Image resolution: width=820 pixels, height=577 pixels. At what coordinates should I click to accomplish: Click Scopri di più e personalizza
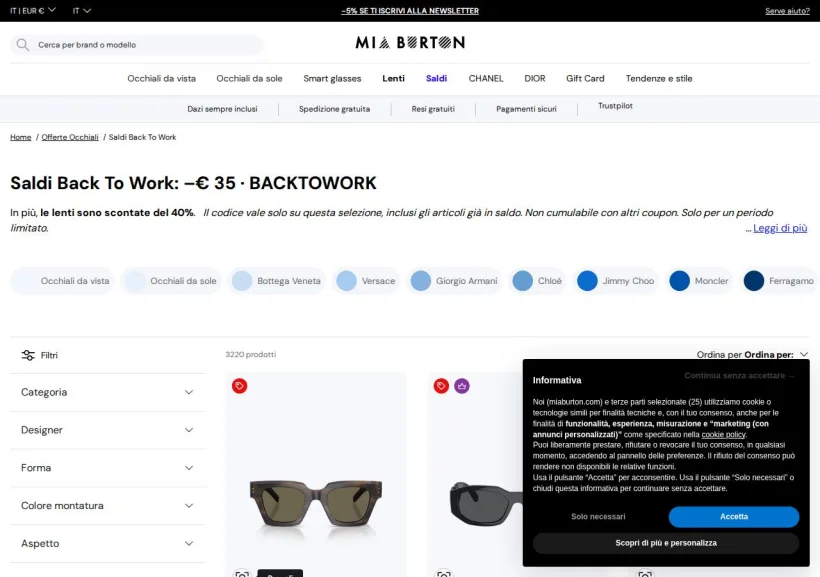666,543
